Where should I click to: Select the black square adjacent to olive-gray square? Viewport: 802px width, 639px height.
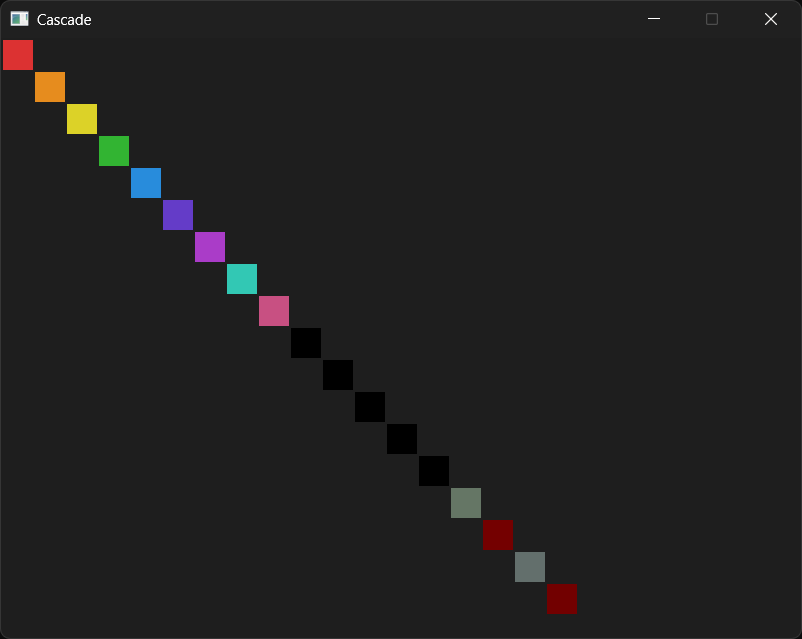tap(434, 471)
